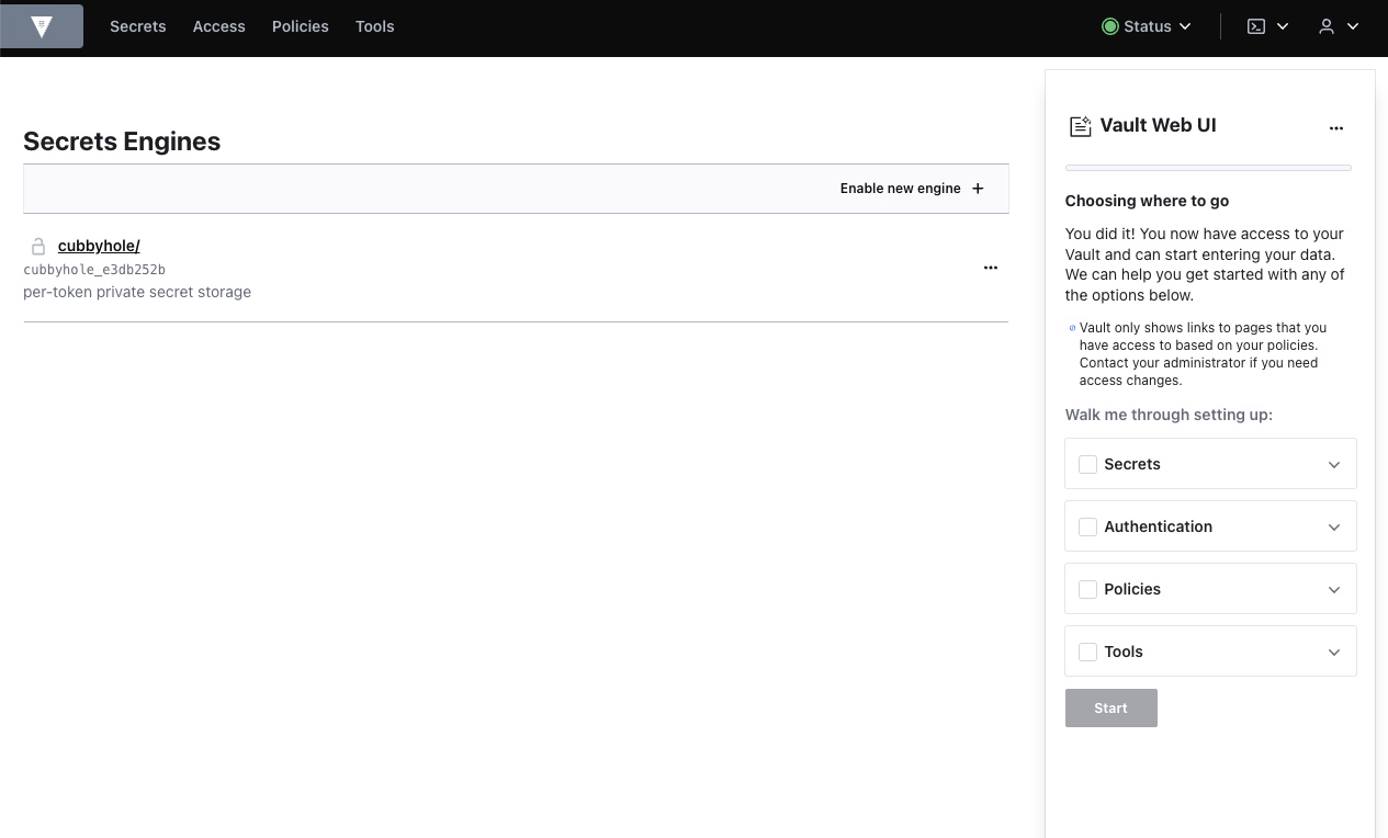Open the web CLI terminal icon
1388x838 pixels.
(1257, 26)
